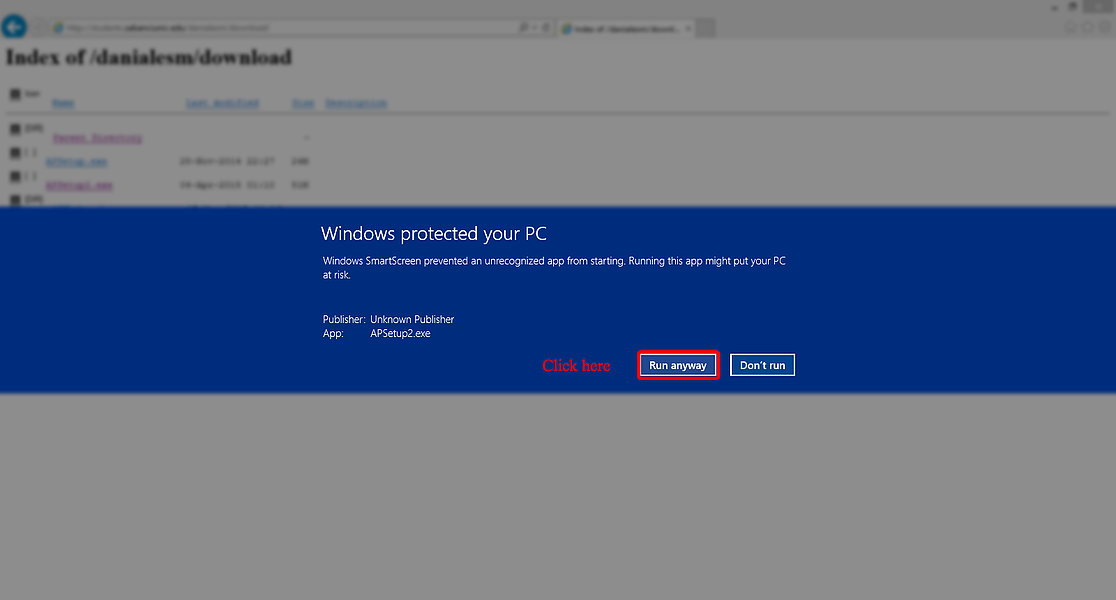The height and width of the screenshot is (600, 1116).
Task: Open the browser Tools gear icon
Action: [x=1105, y=27]
